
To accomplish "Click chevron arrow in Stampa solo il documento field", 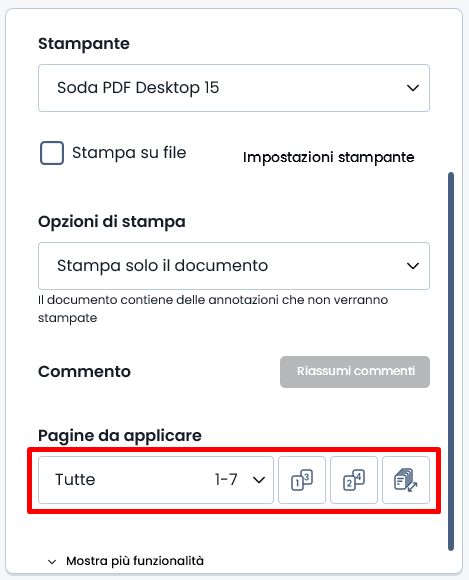I will pyautogui.click(x=413, y=266).
